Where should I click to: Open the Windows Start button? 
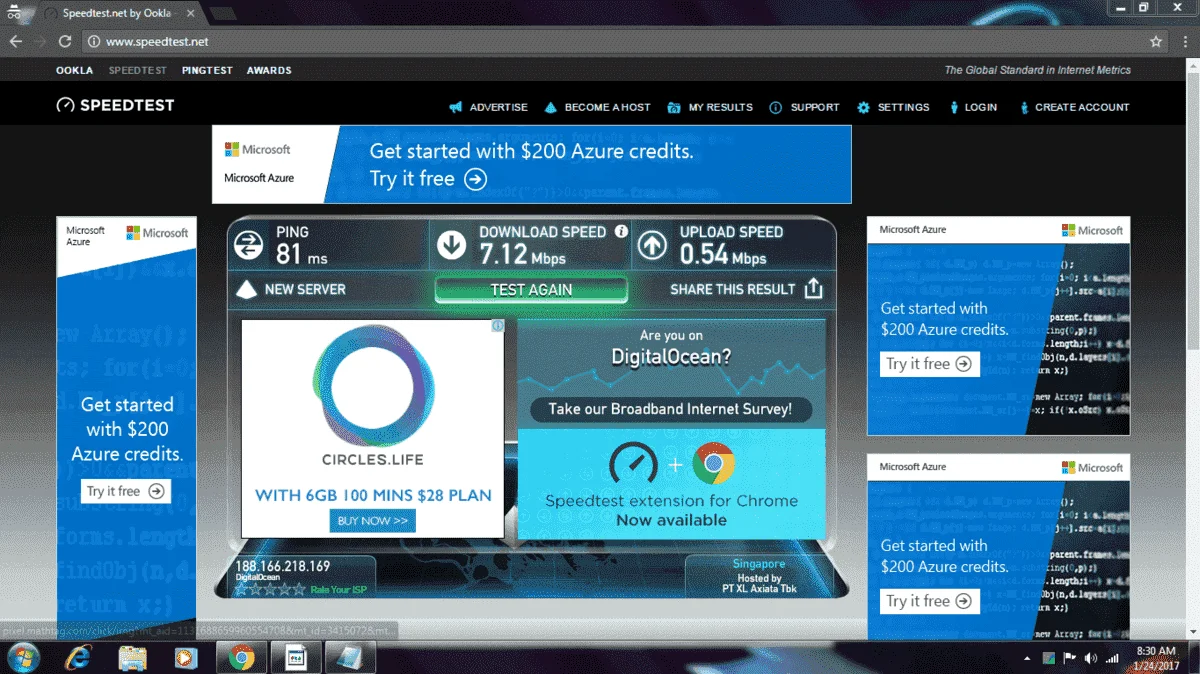[x=23, y=657]
